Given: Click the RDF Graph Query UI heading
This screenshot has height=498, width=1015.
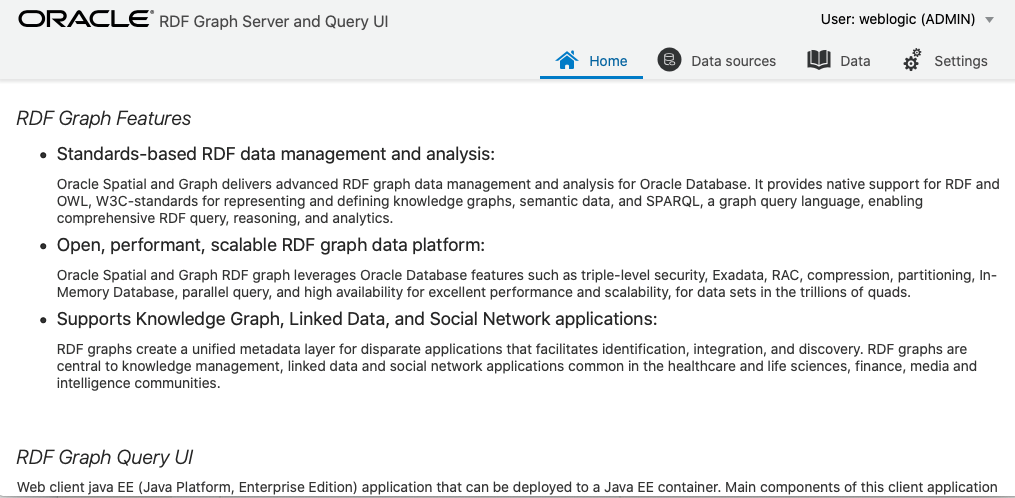Looking at the screenshot, I should (x=105, y=458).
